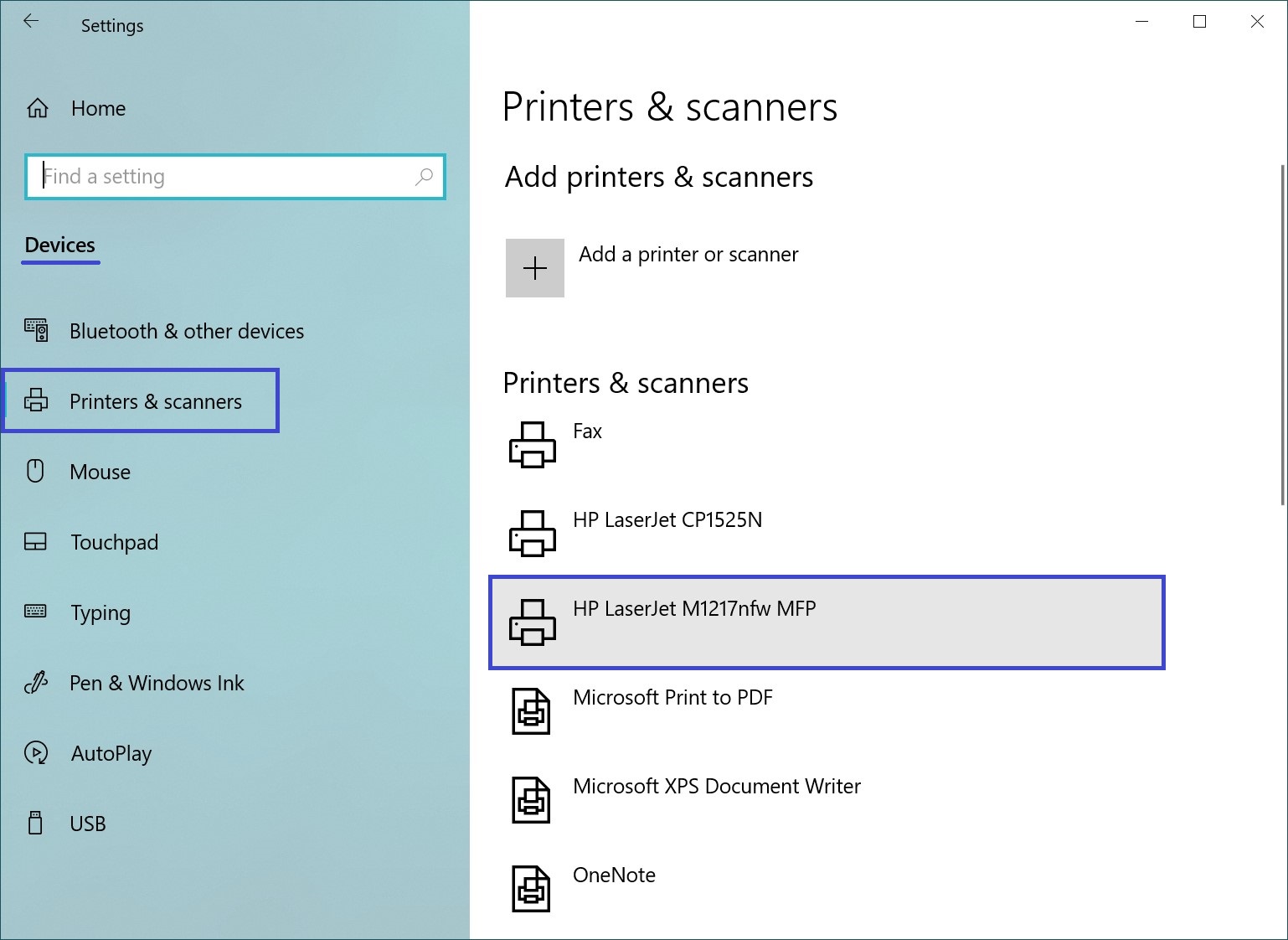Click the search magnifier icon

click(424, 177)
